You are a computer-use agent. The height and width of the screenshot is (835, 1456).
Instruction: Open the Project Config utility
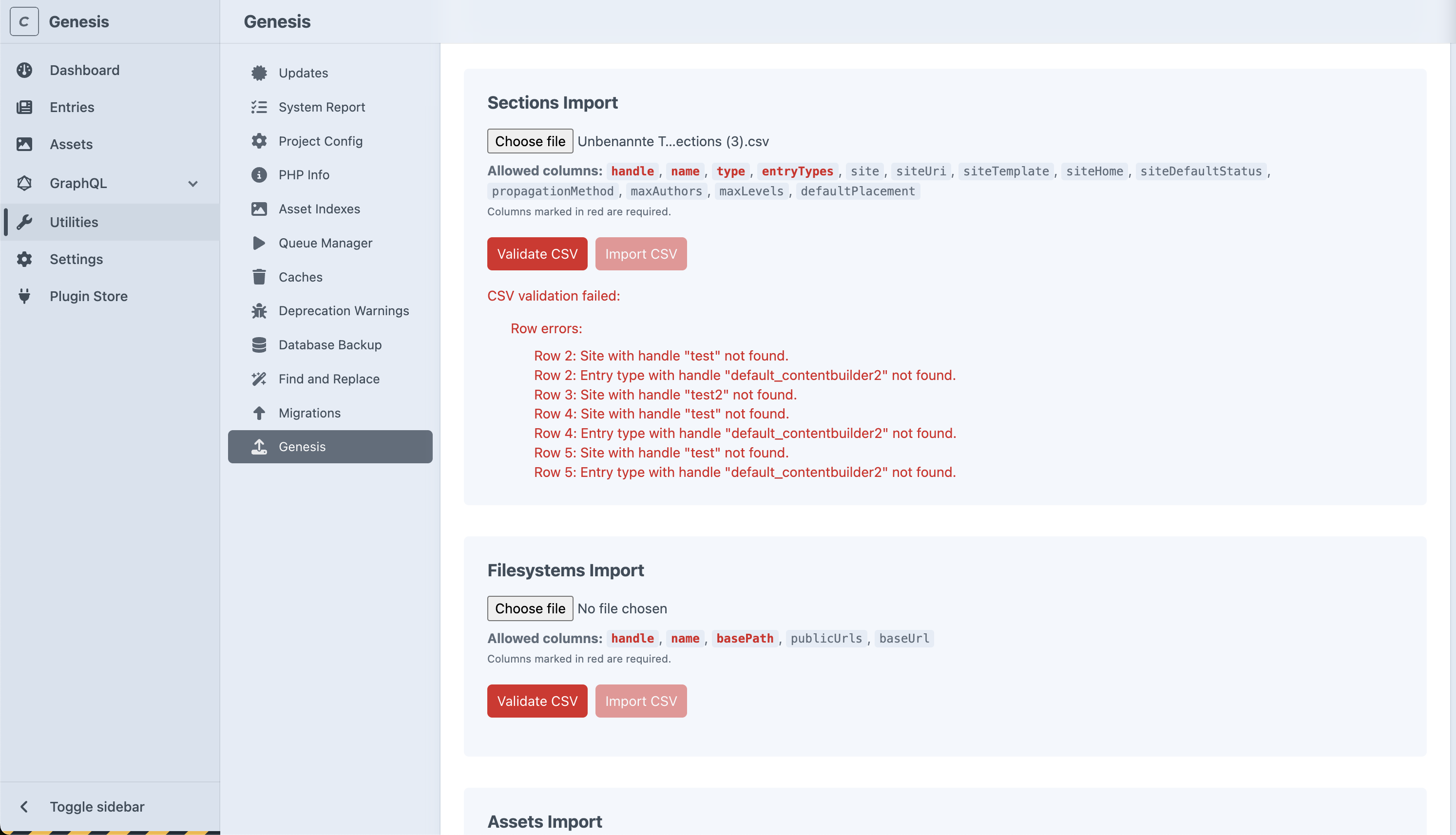(x=320, y=141)
